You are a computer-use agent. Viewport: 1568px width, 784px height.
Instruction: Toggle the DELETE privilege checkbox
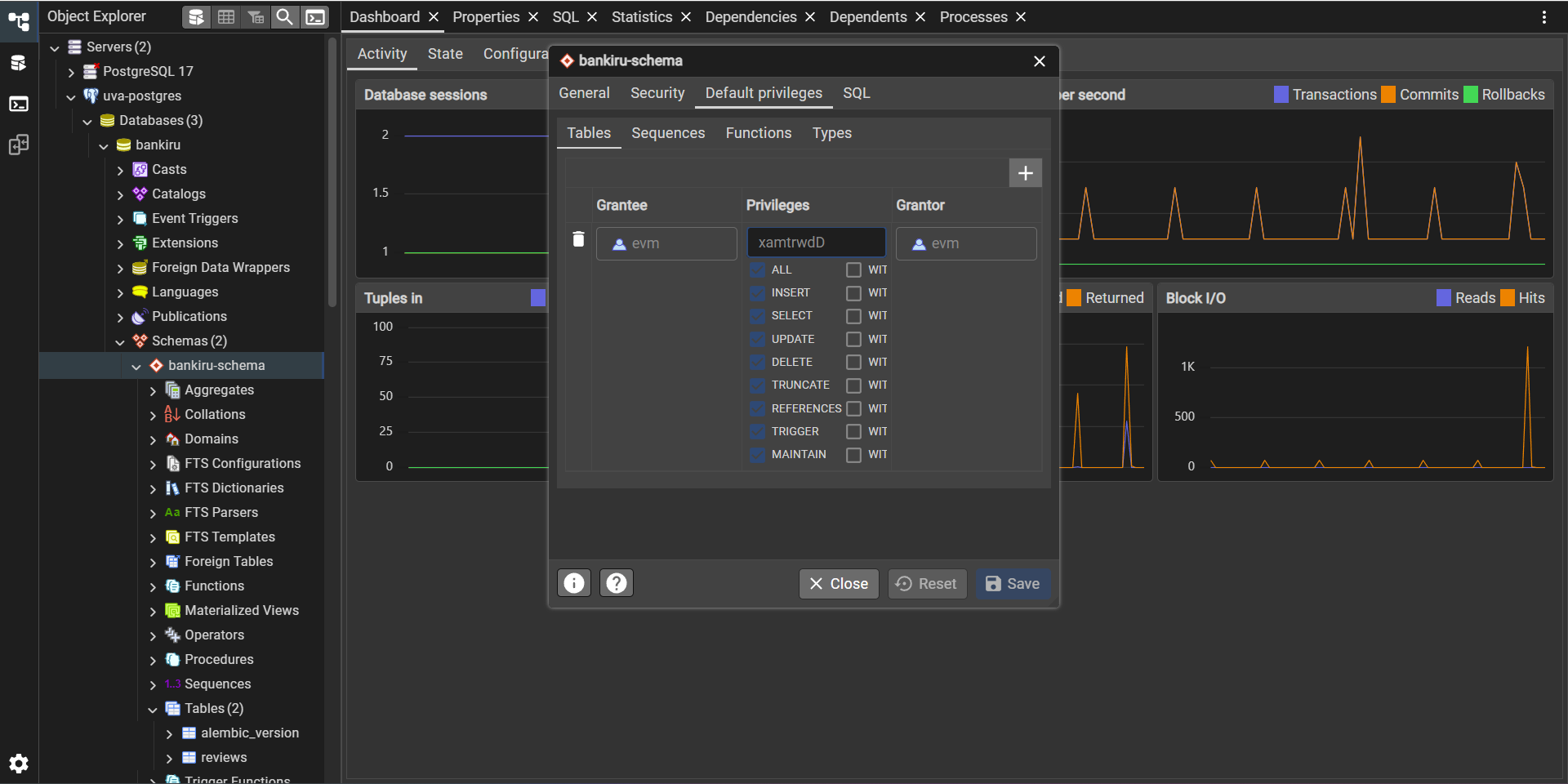(758, 363)
